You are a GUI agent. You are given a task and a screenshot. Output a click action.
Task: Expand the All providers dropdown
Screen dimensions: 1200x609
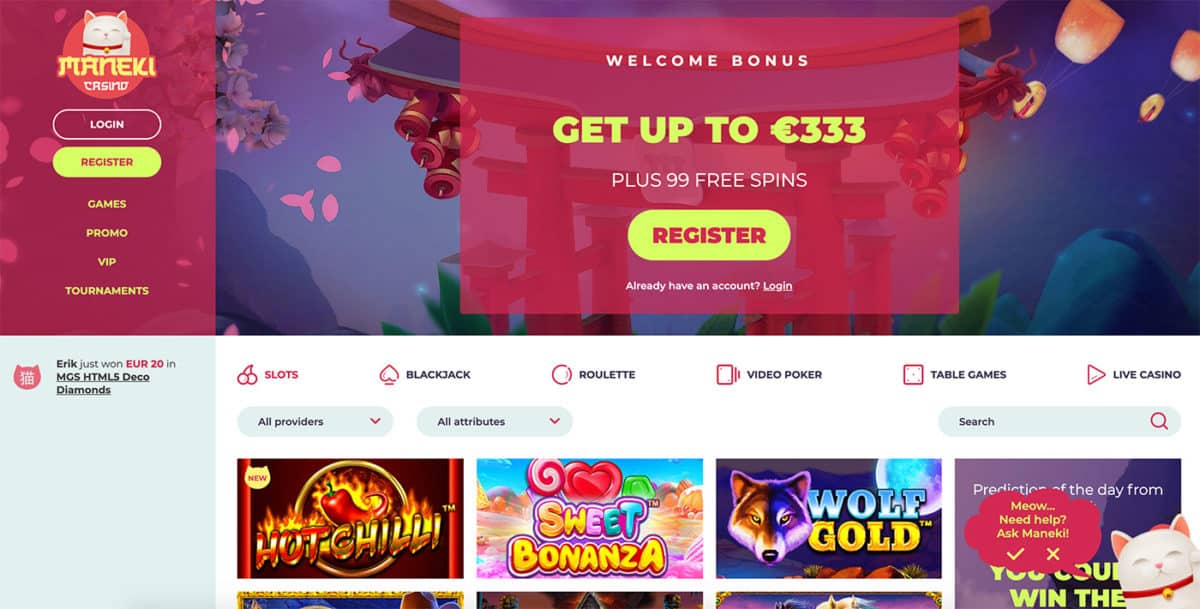coord(315,421)
